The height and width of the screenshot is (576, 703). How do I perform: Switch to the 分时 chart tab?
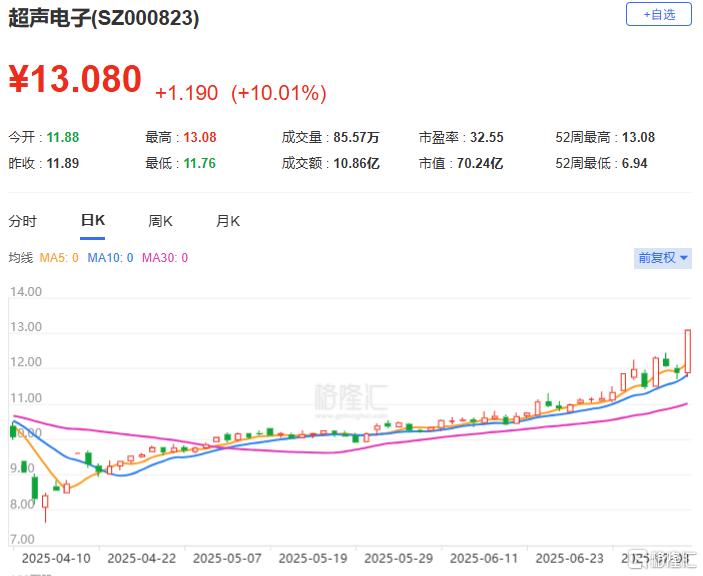[x=22, y=221]
